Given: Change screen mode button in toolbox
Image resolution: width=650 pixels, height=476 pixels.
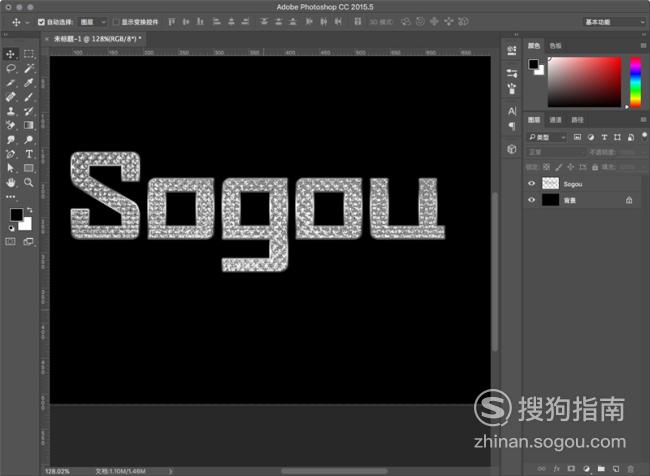Looking at the screenshot, I should point(29,242).
